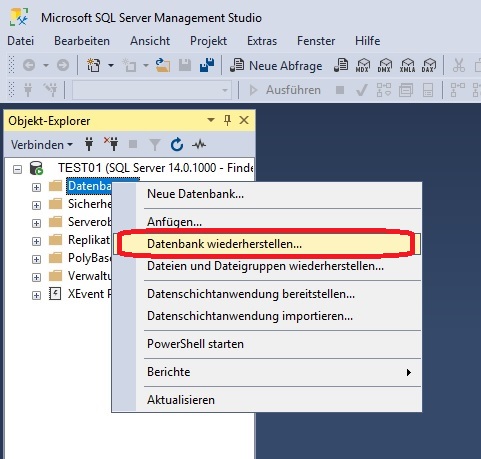Choose PowerShell starten from context menu
481x459 pixels.
[x=267, y=344]
